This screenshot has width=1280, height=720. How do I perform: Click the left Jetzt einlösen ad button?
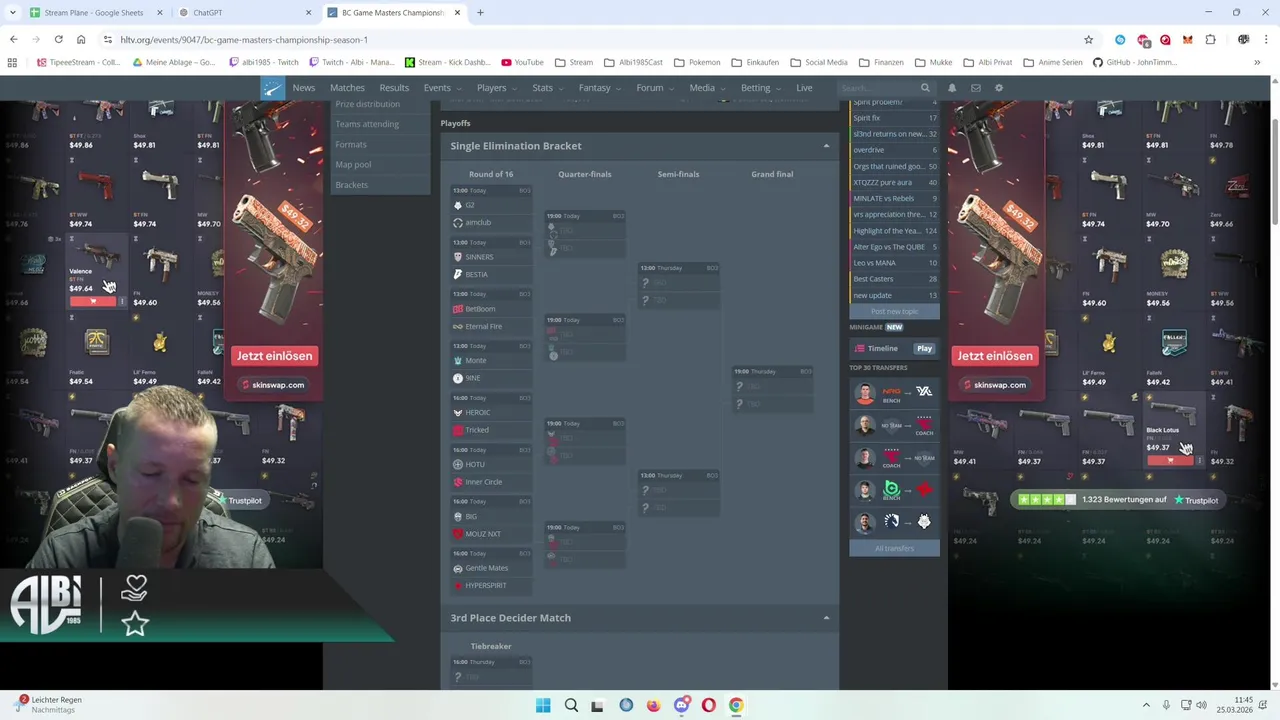point(274,356)
